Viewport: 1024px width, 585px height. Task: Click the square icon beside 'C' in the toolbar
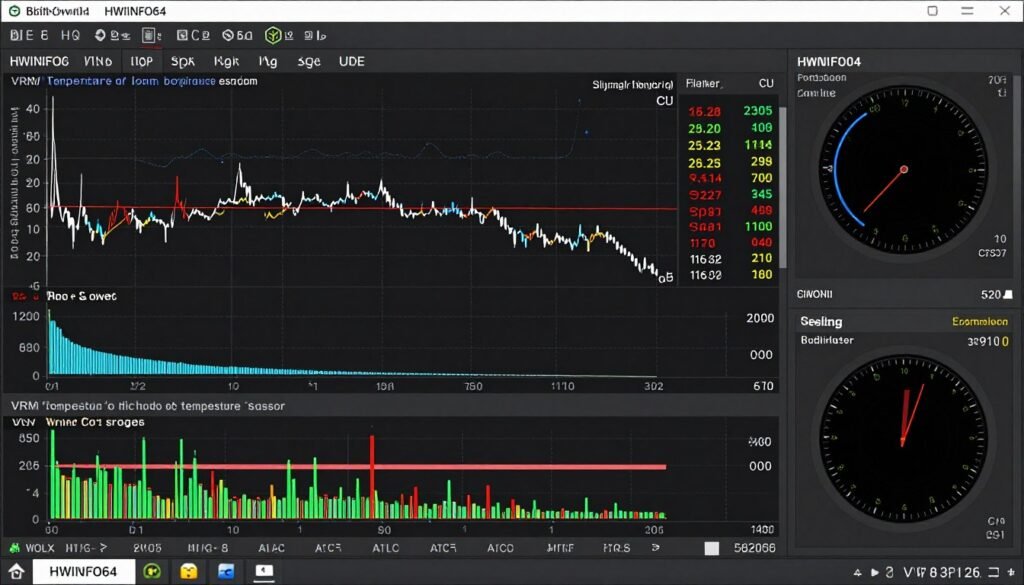pos(182,35)
